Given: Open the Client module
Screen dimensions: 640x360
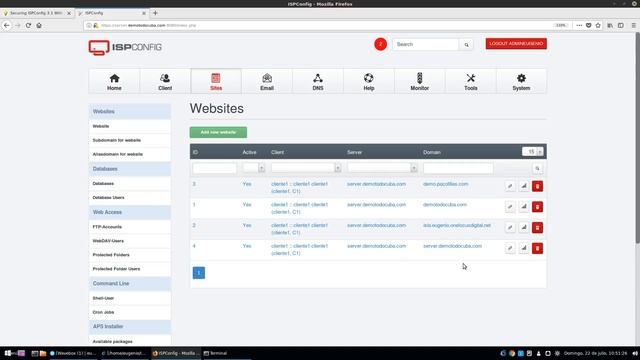Looking at the screenshot, I should [x=165, y=81].
